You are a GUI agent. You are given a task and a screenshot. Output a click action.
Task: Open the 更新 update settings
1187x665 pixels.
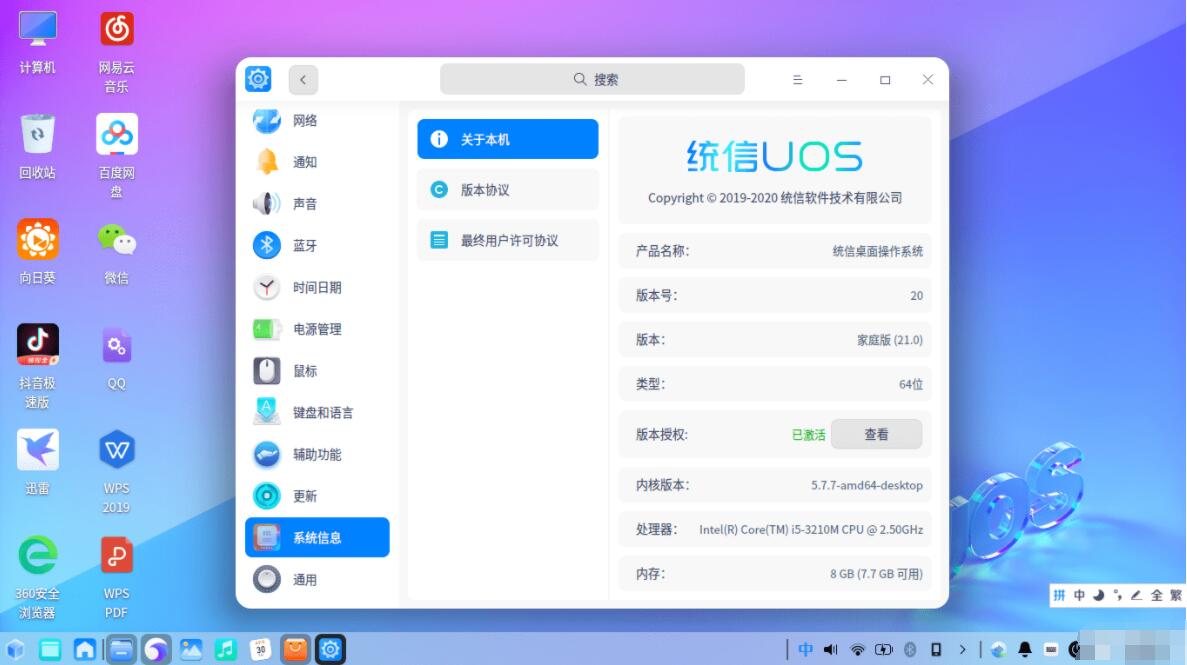[x=317, y=496]
